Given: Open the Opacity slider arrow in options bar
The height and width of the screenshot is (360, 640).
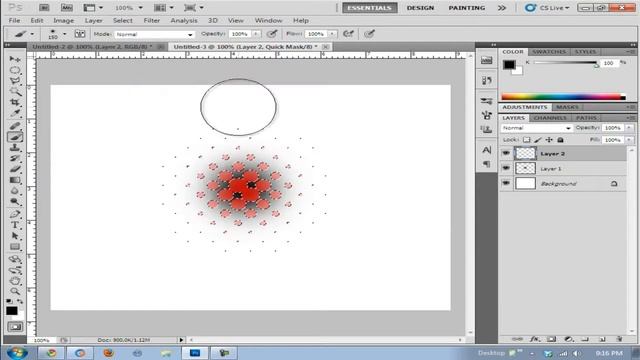Looking at the screenshot, I should tap(256, 34).
